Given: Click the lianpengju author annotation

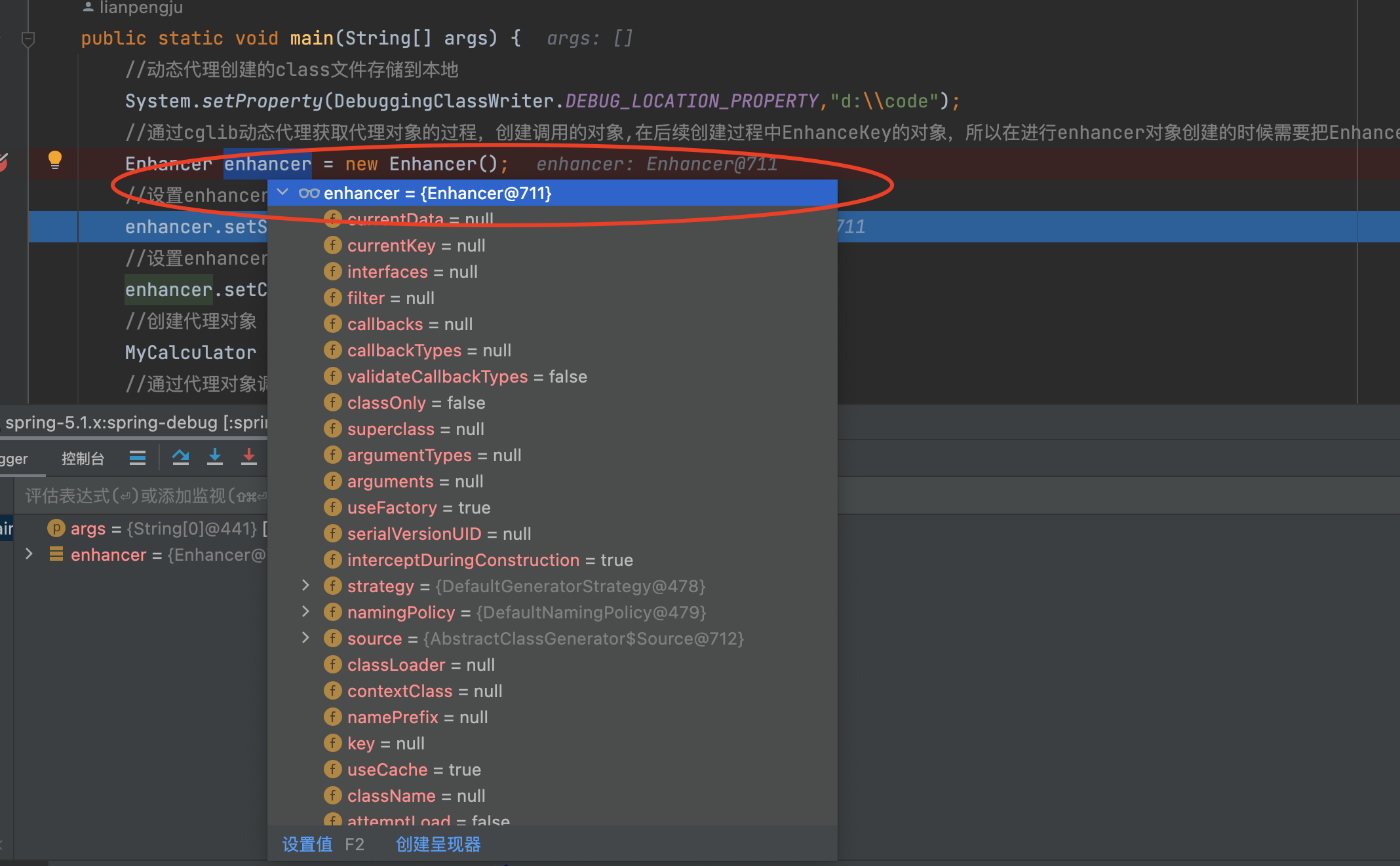Looking at the screenshot, I should pos(141,7).
